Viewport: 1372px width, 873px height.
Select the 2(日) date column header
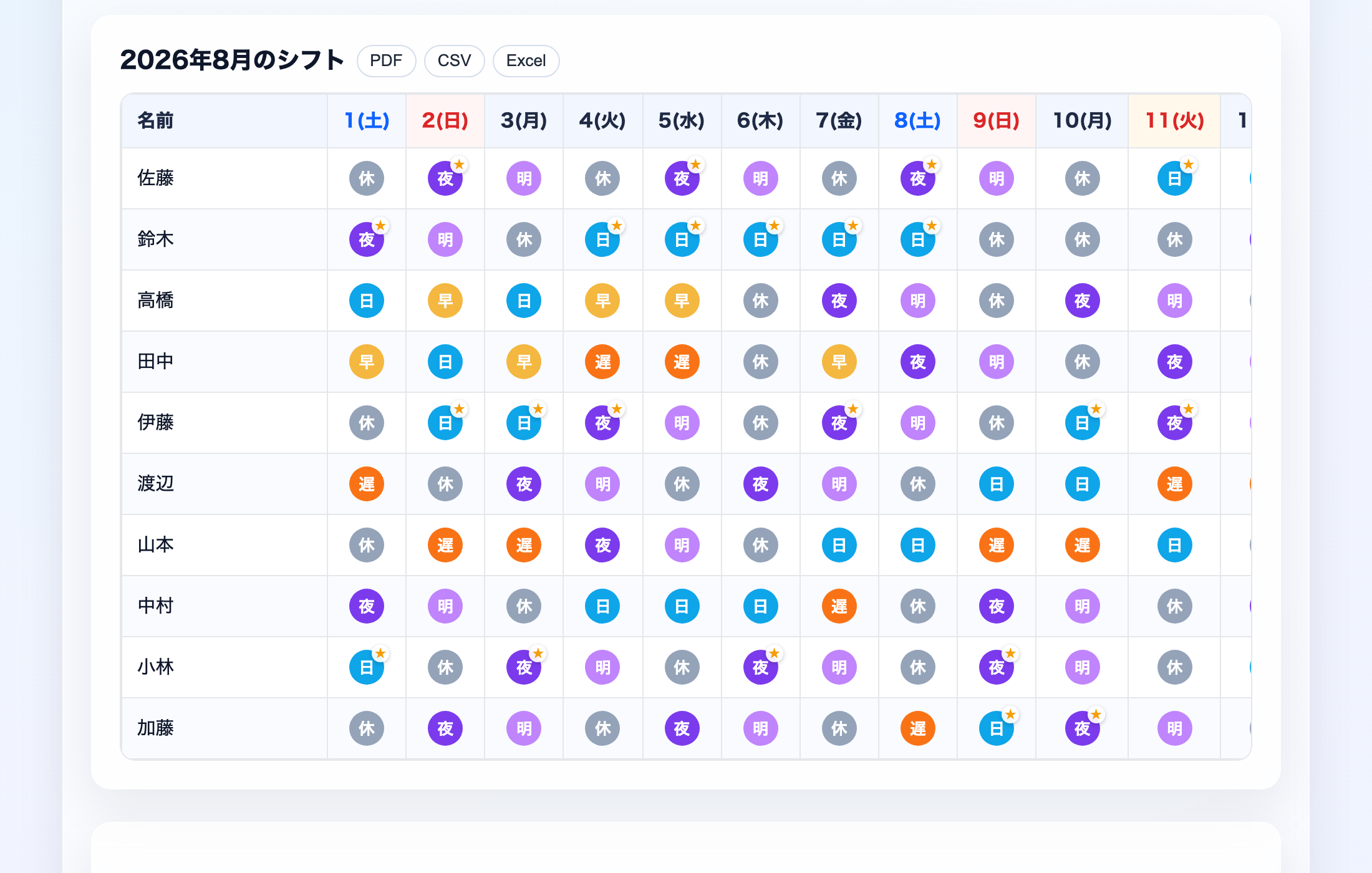tap(445, 120)
